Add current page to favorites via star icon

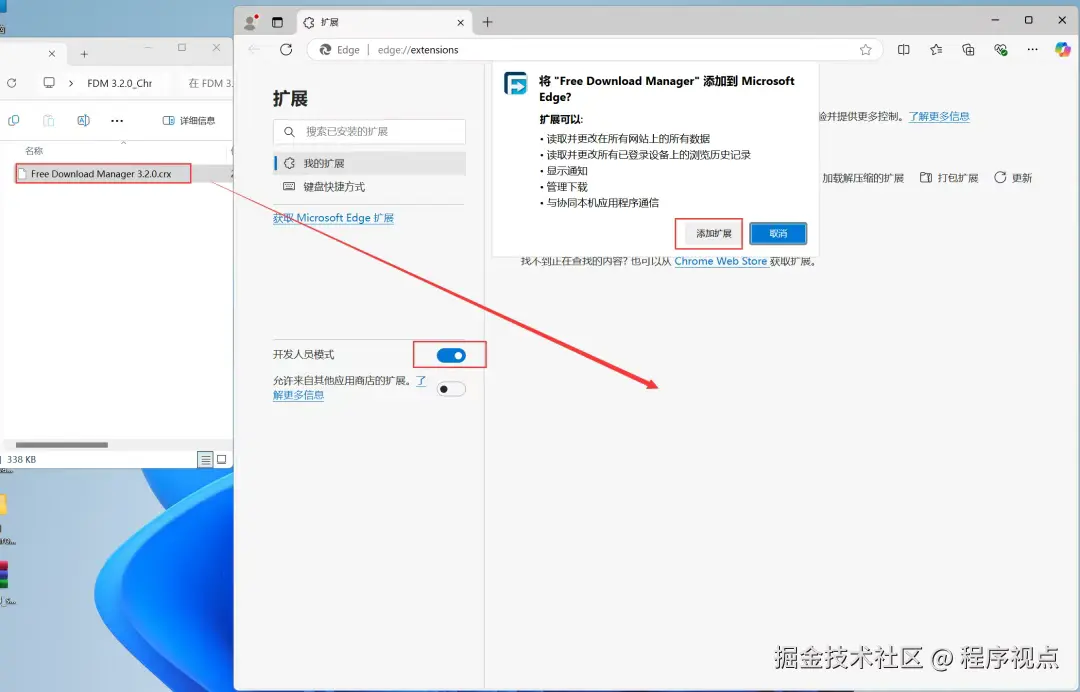pos(866,49)
